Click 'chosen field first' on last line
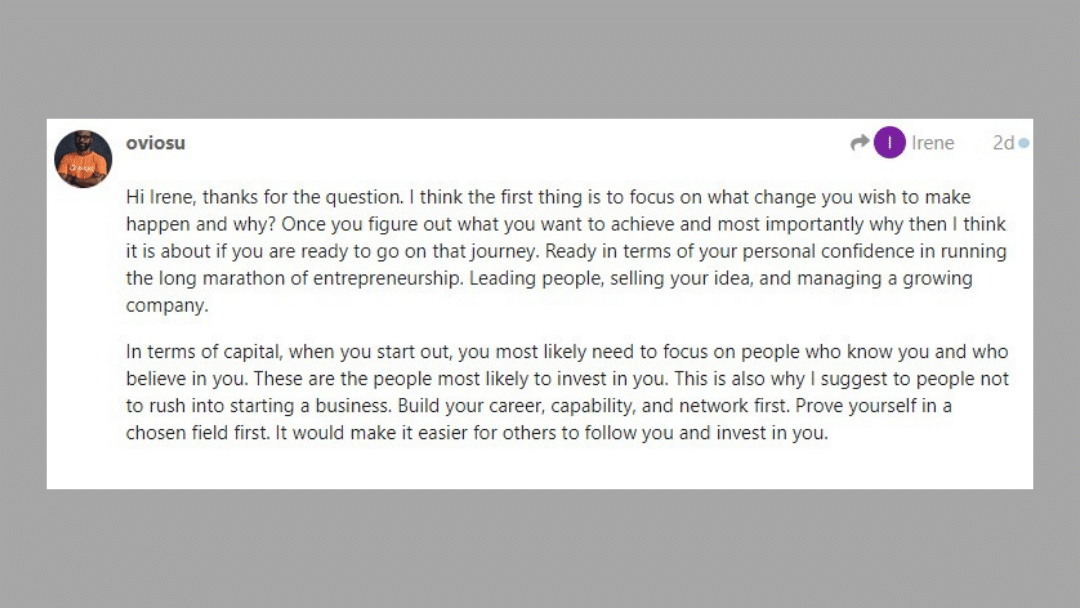The height and width of the screenshot is (608, 1080). pyautogui.click(x=196, y=433)
